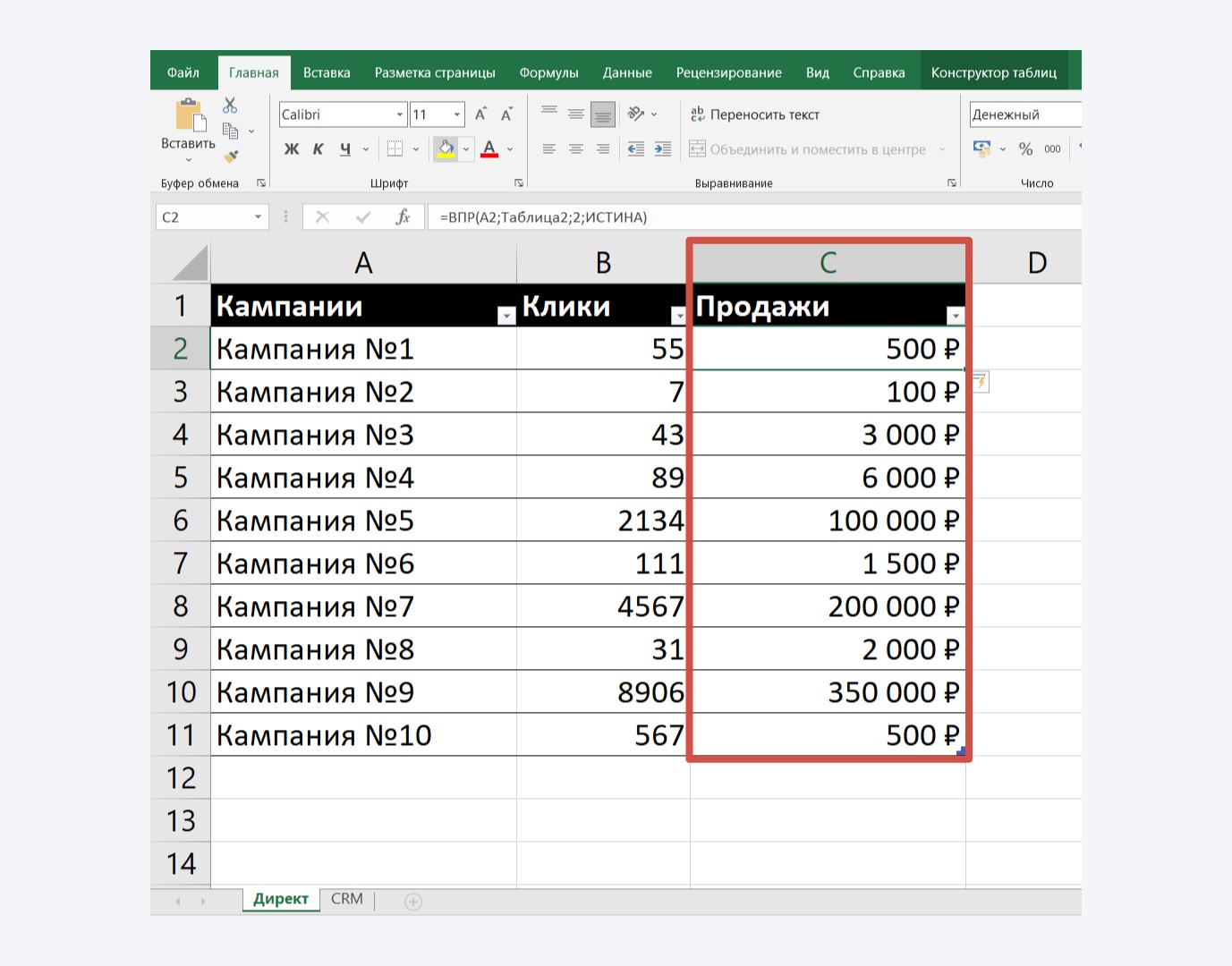The width and height of the screenshot is (1232, 966).
Task: Open the font size 11 dropdown
Action: pos(457,114)
